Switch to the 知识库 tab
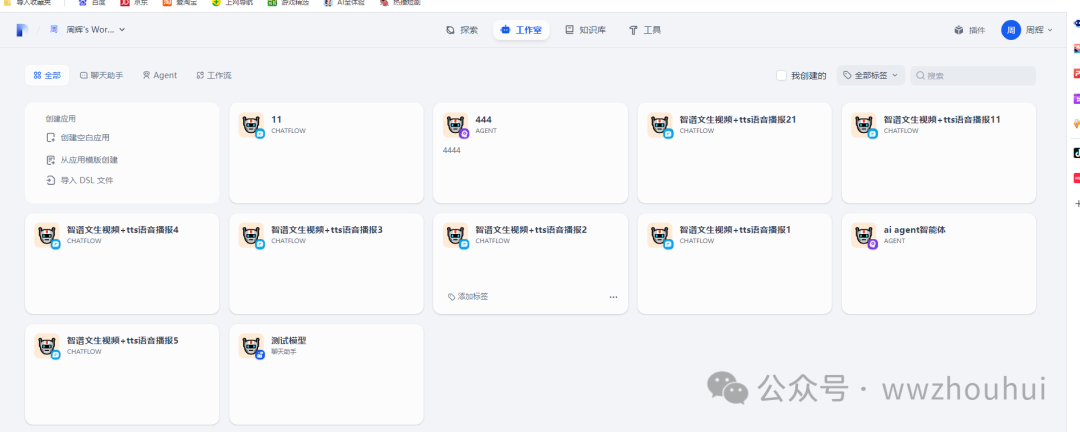1080x432 pixels. (585, 30)
